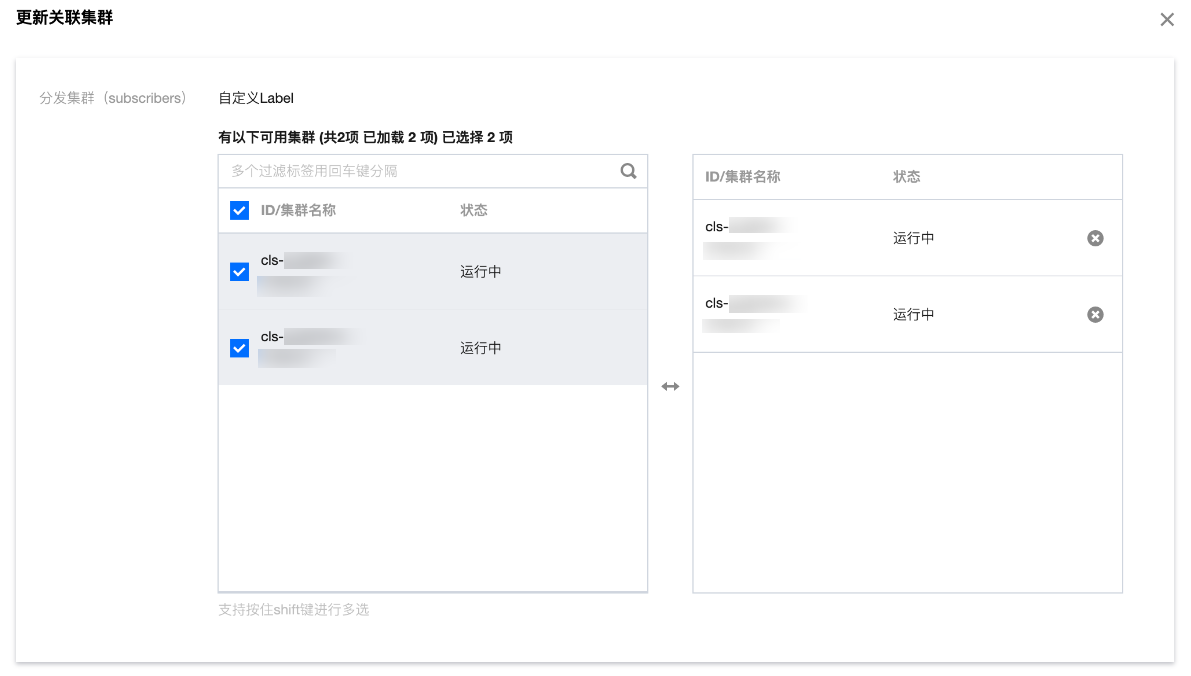
Task: Remove the second selected cluster
Action: [x=1095, y=314]
